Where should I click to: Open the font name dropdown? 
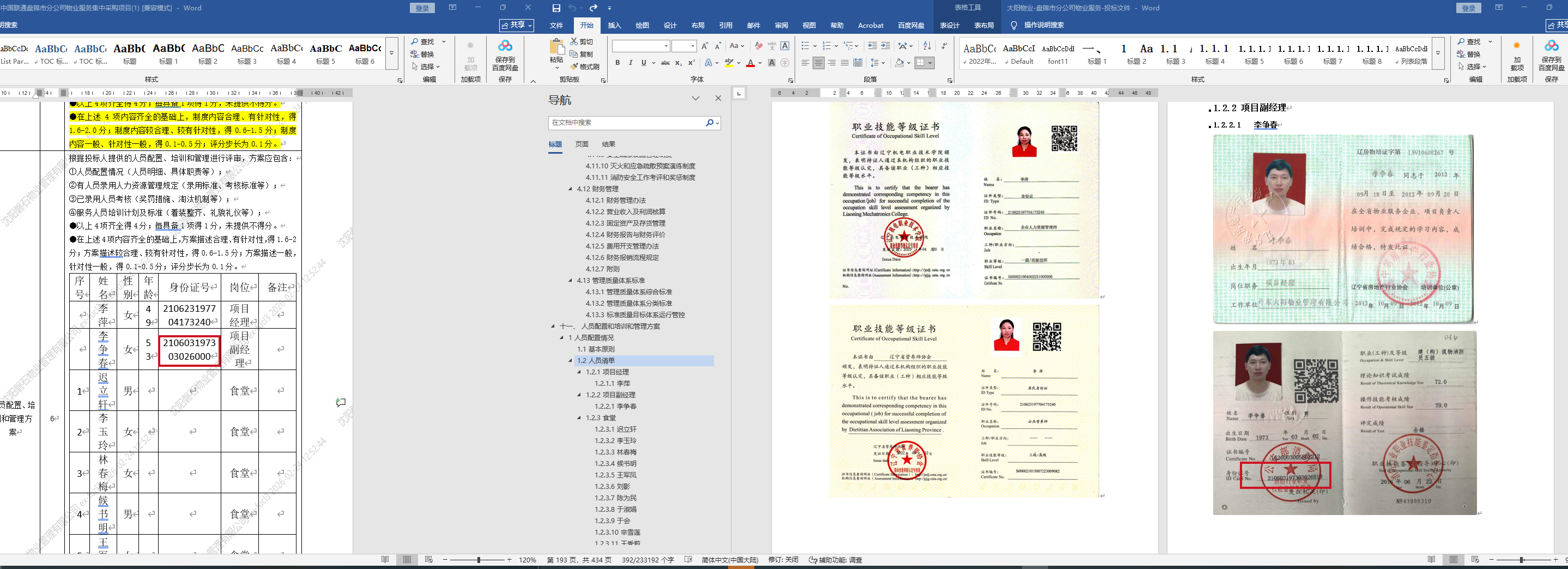667,46
